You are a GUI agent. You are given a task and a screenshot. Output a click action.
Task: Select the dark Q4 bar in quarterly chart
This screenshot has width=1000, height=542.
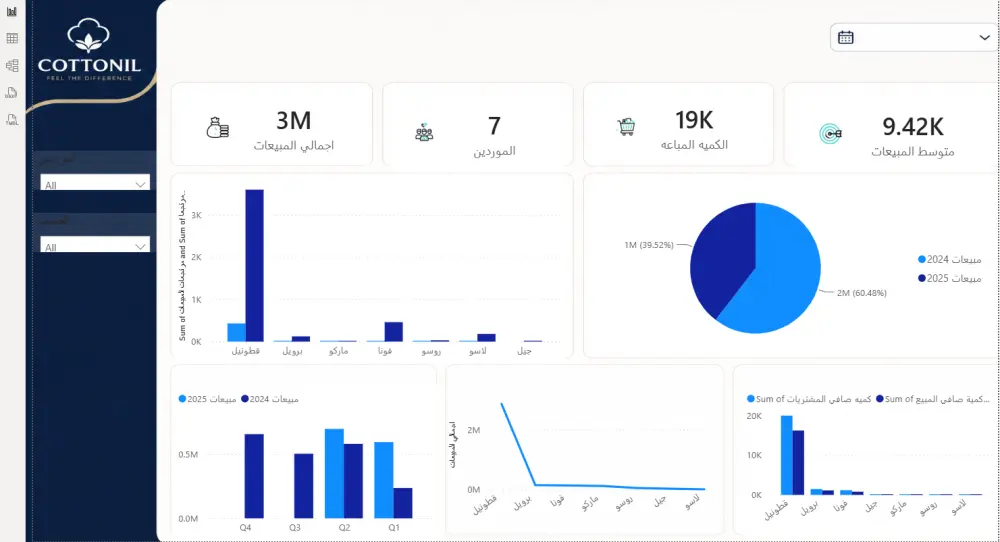[254, 476]
